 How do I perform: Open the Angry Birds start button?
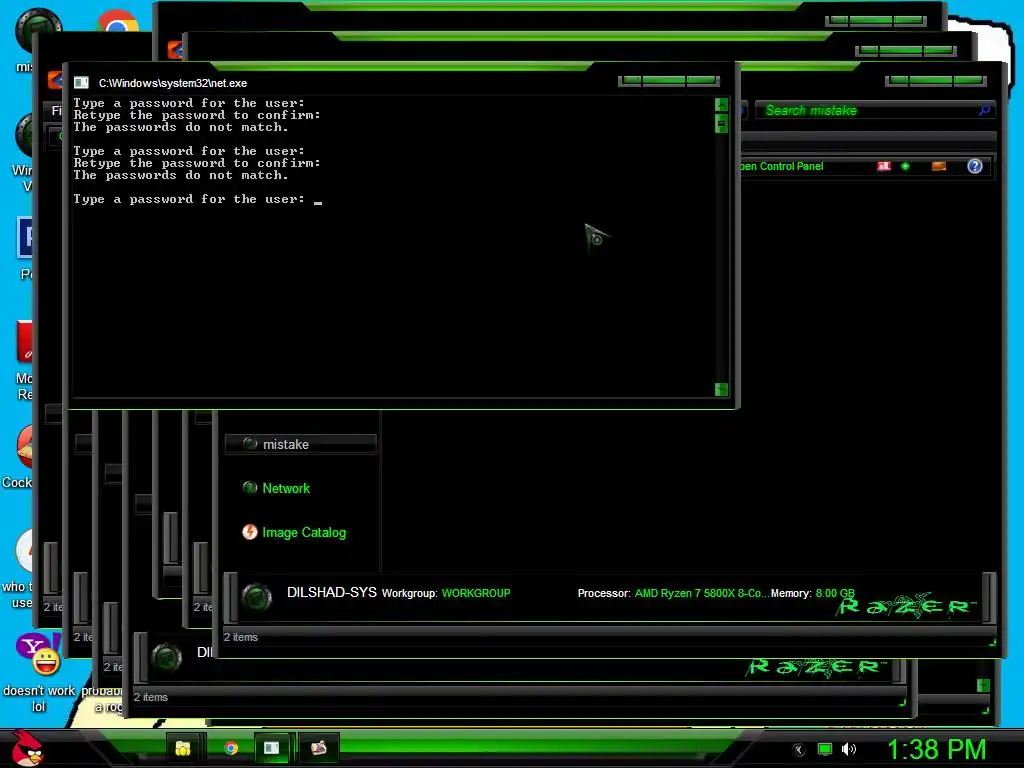coord(26,748)
